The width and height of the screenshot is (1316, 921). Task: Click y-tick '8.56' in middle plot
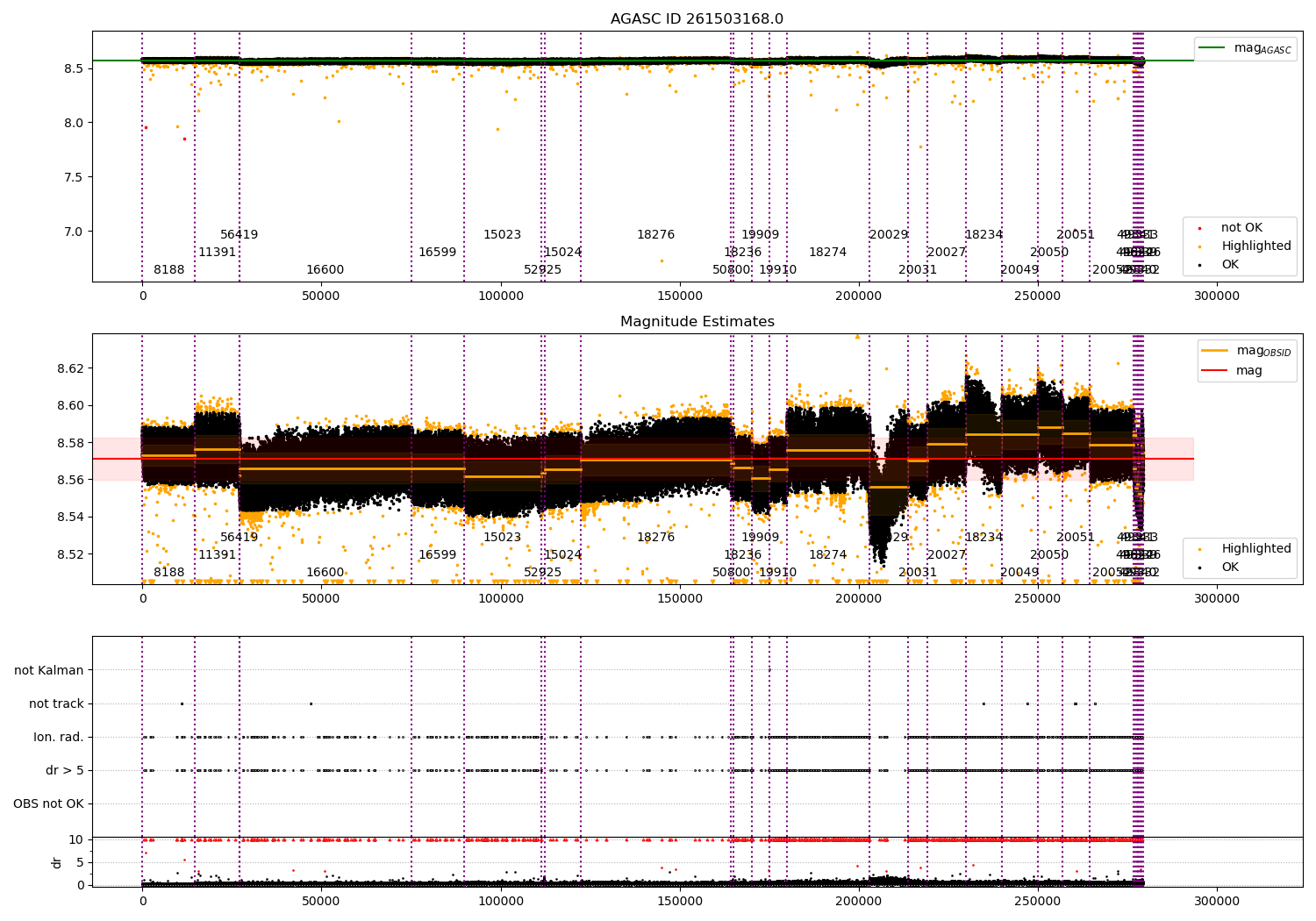[x=70, y=480]
